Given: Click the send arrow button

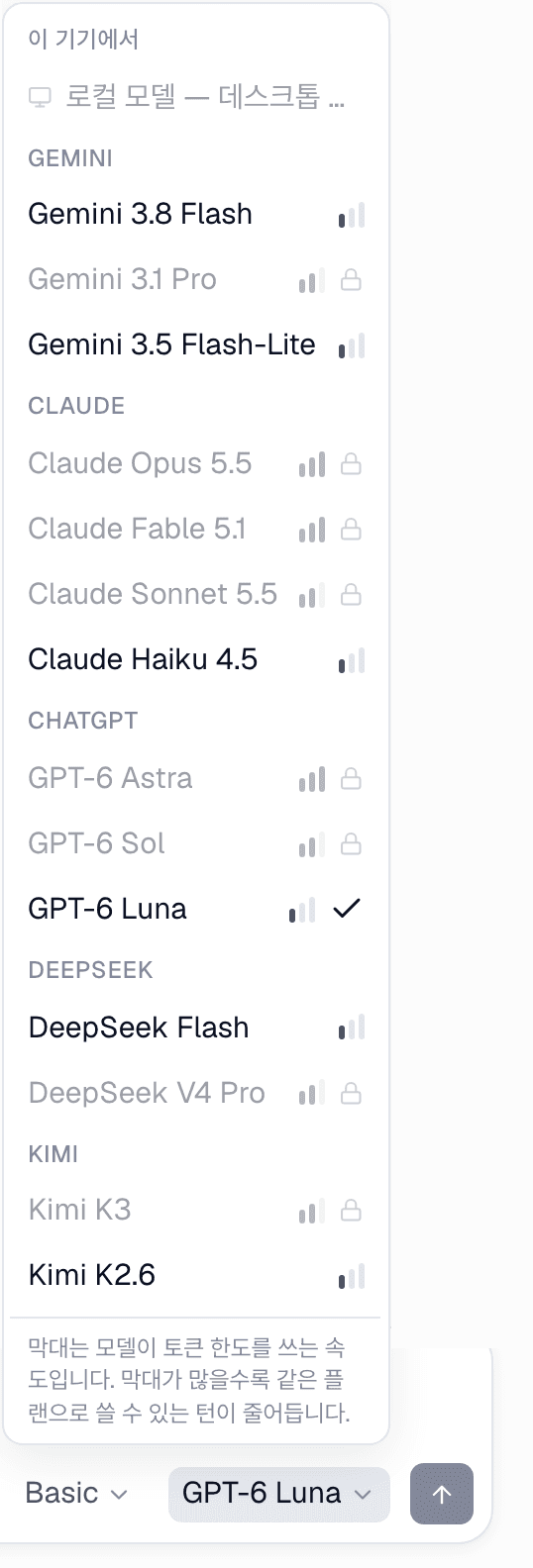Looking at the screenshot, I should pyautogui.click(x=442, y=1494).
